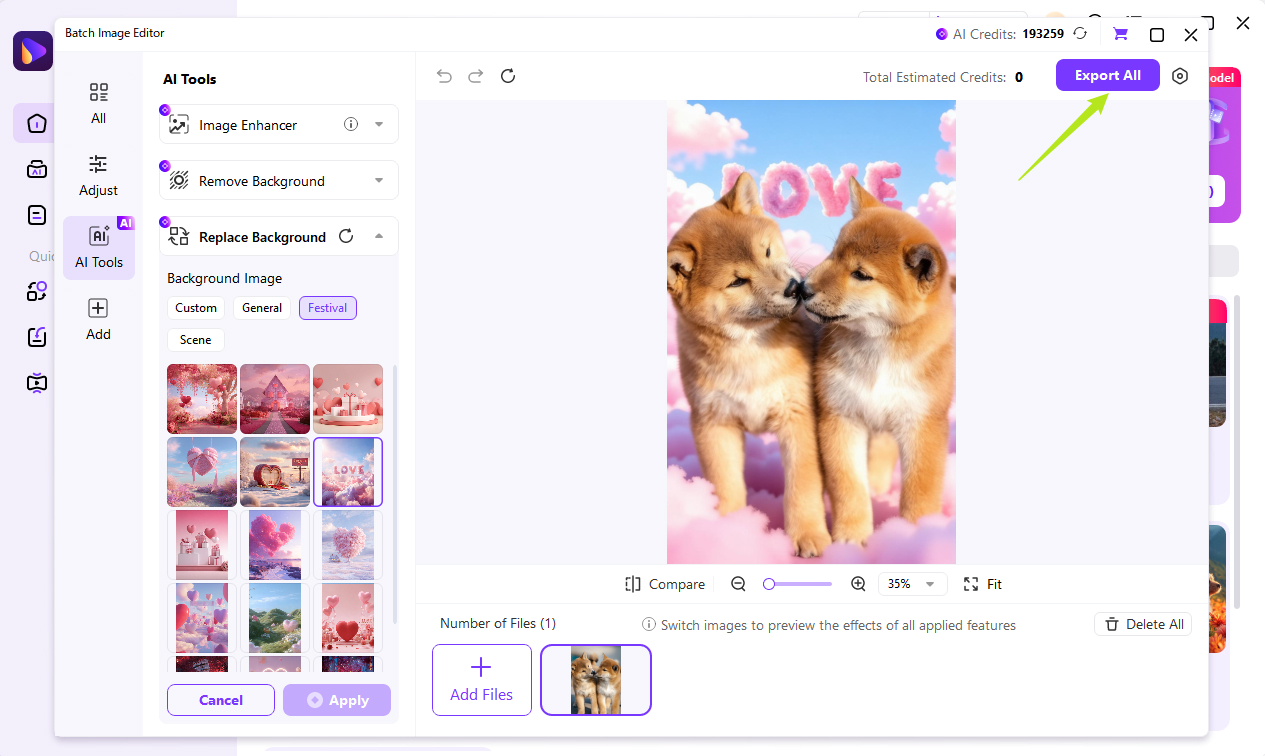This screenshot has height=756, width=1265.
Task: Click the Cancel button
Action: coord(221,700)
